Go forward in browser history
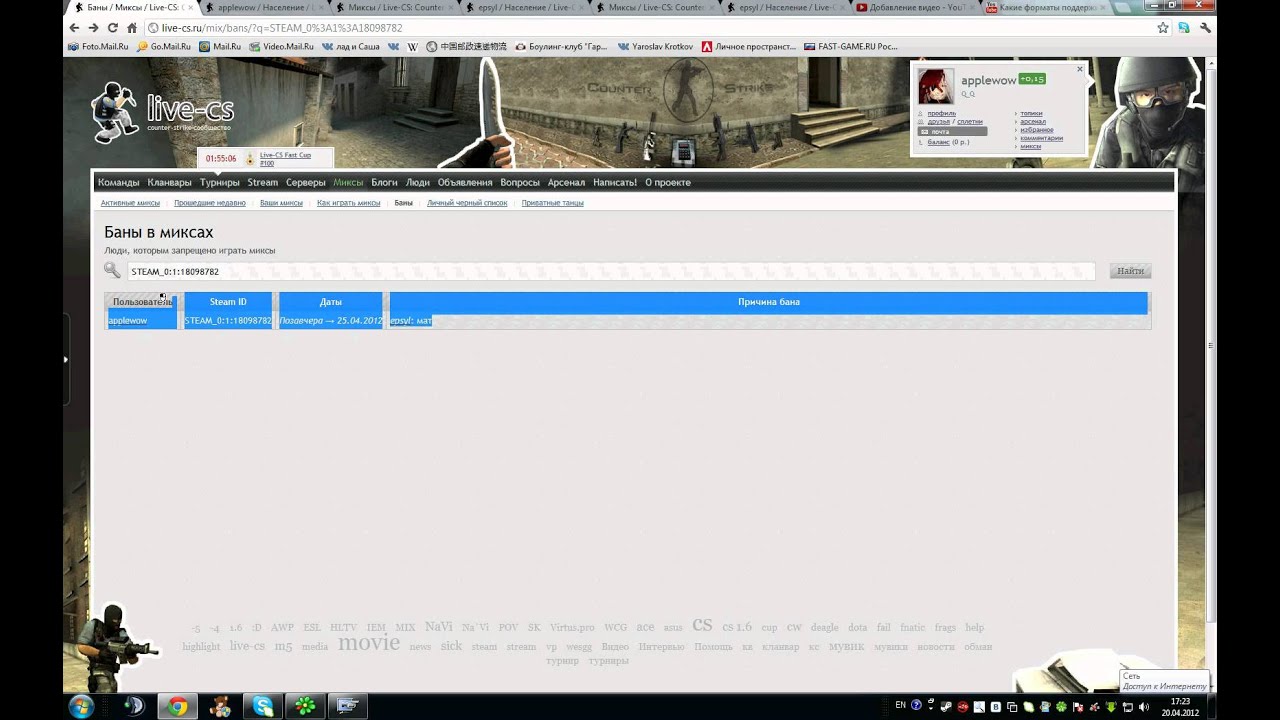 pyautogui.click(x=93, y=28)
